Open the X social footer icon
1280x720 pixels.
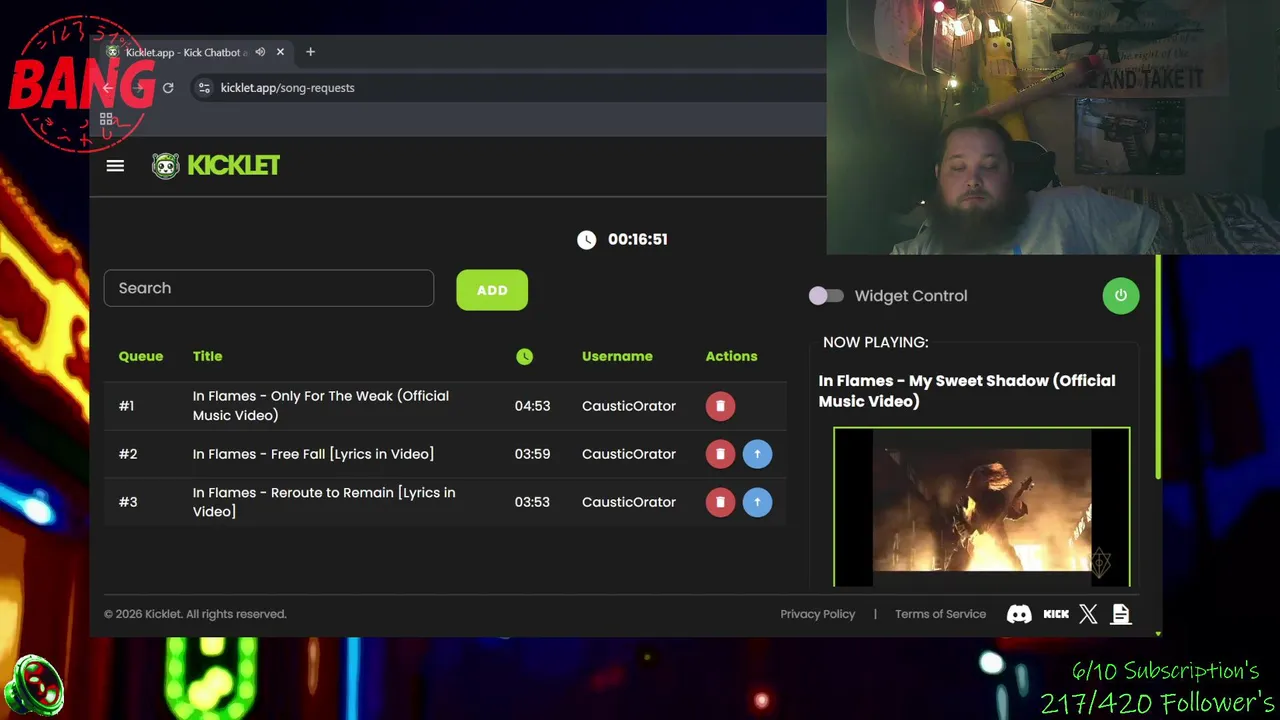(x=1088, y=614)
